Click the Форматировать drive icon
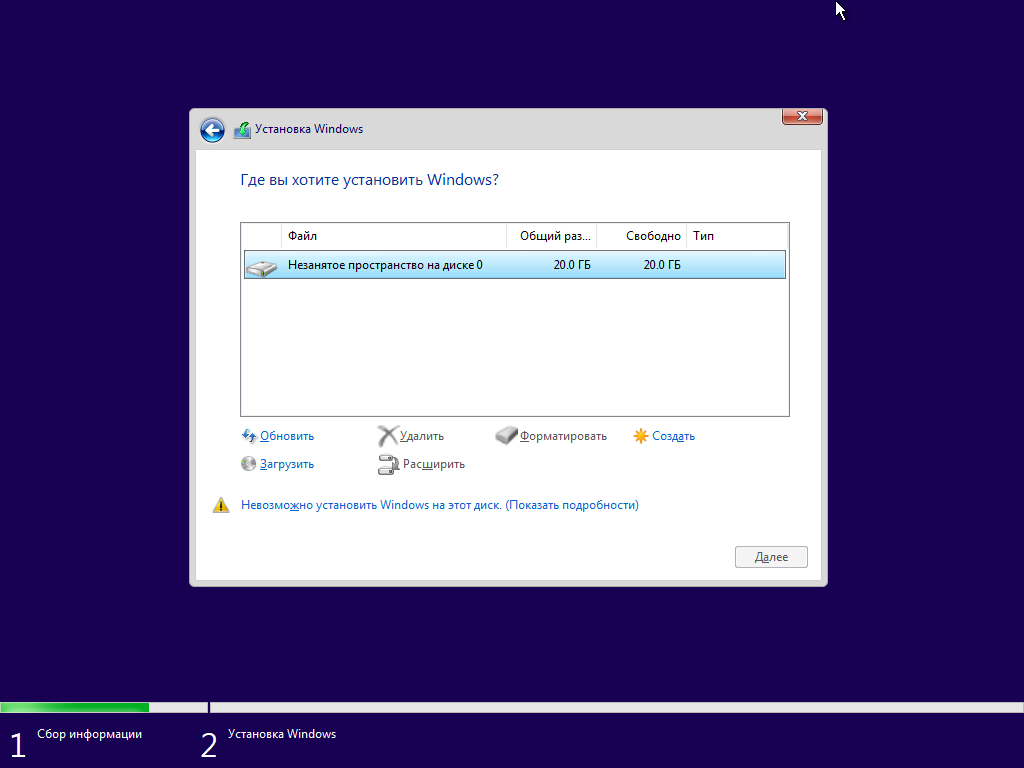The height and width of the screenshot is (768, 1024). point(507,436)
